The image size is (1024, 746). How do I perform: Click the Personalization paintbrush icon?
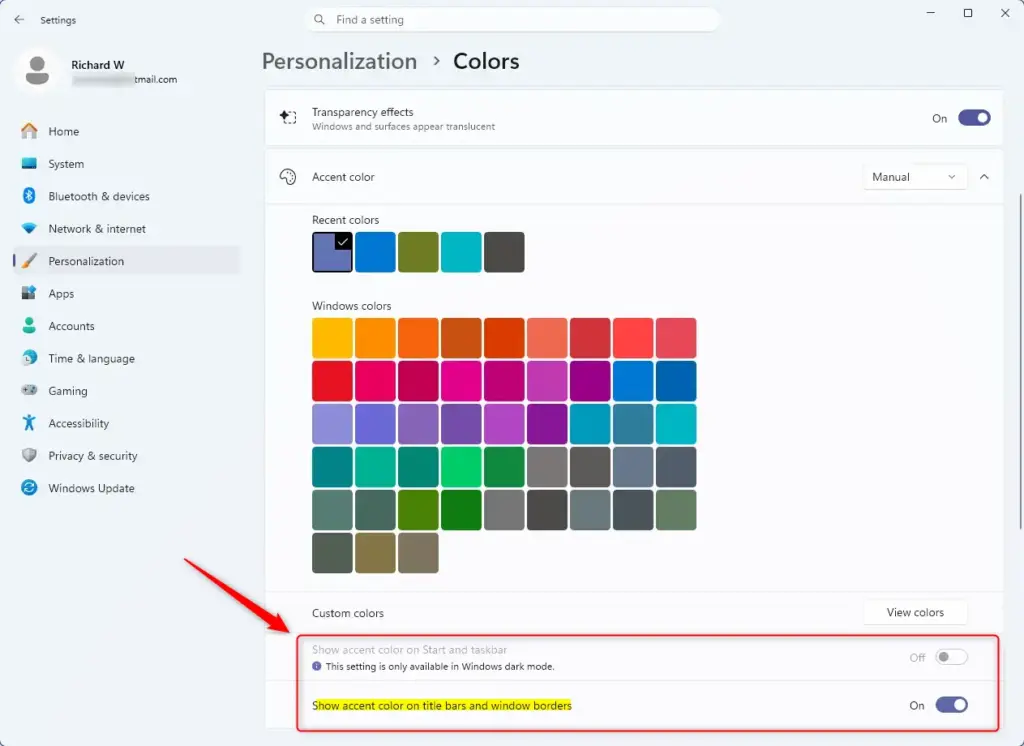click(x=29, y=261)
